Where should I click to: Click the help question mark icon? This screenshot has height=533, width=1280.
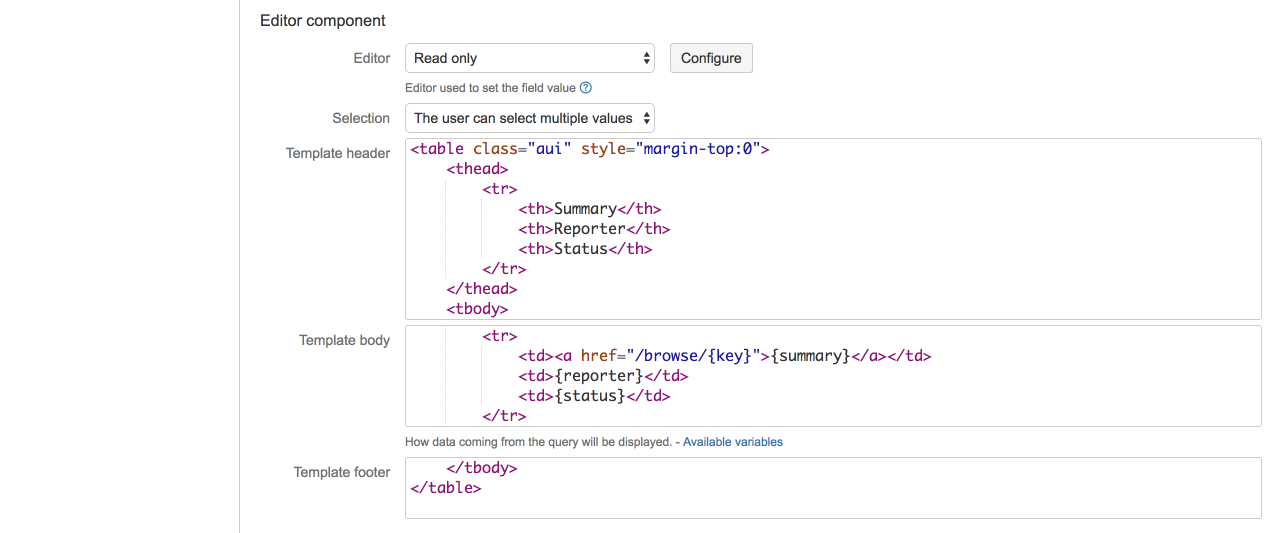586,88
